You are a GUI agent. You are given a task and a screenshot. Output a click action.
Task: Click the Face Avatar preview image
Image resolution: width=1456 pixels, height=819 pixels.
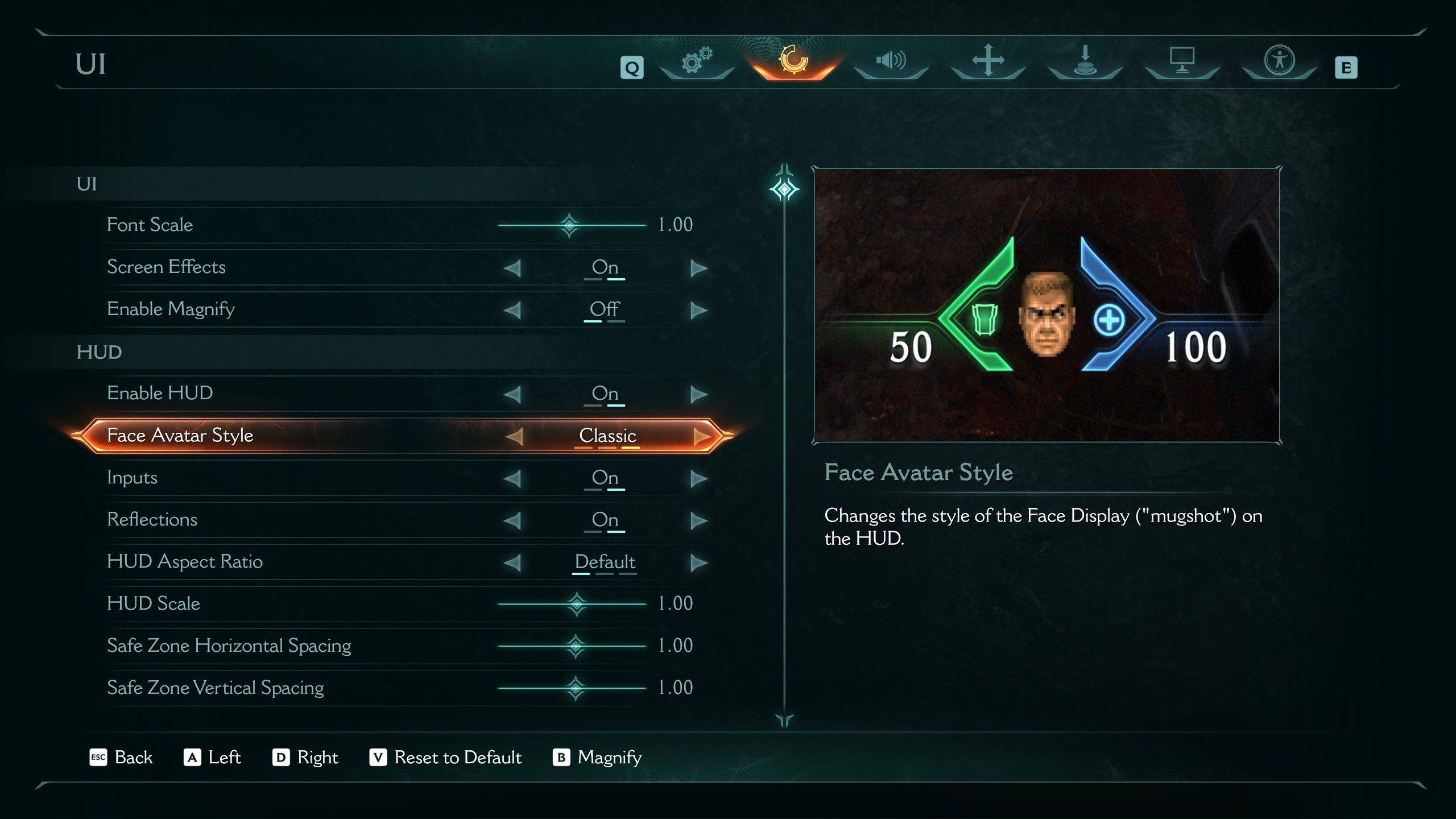[1046, 305]
